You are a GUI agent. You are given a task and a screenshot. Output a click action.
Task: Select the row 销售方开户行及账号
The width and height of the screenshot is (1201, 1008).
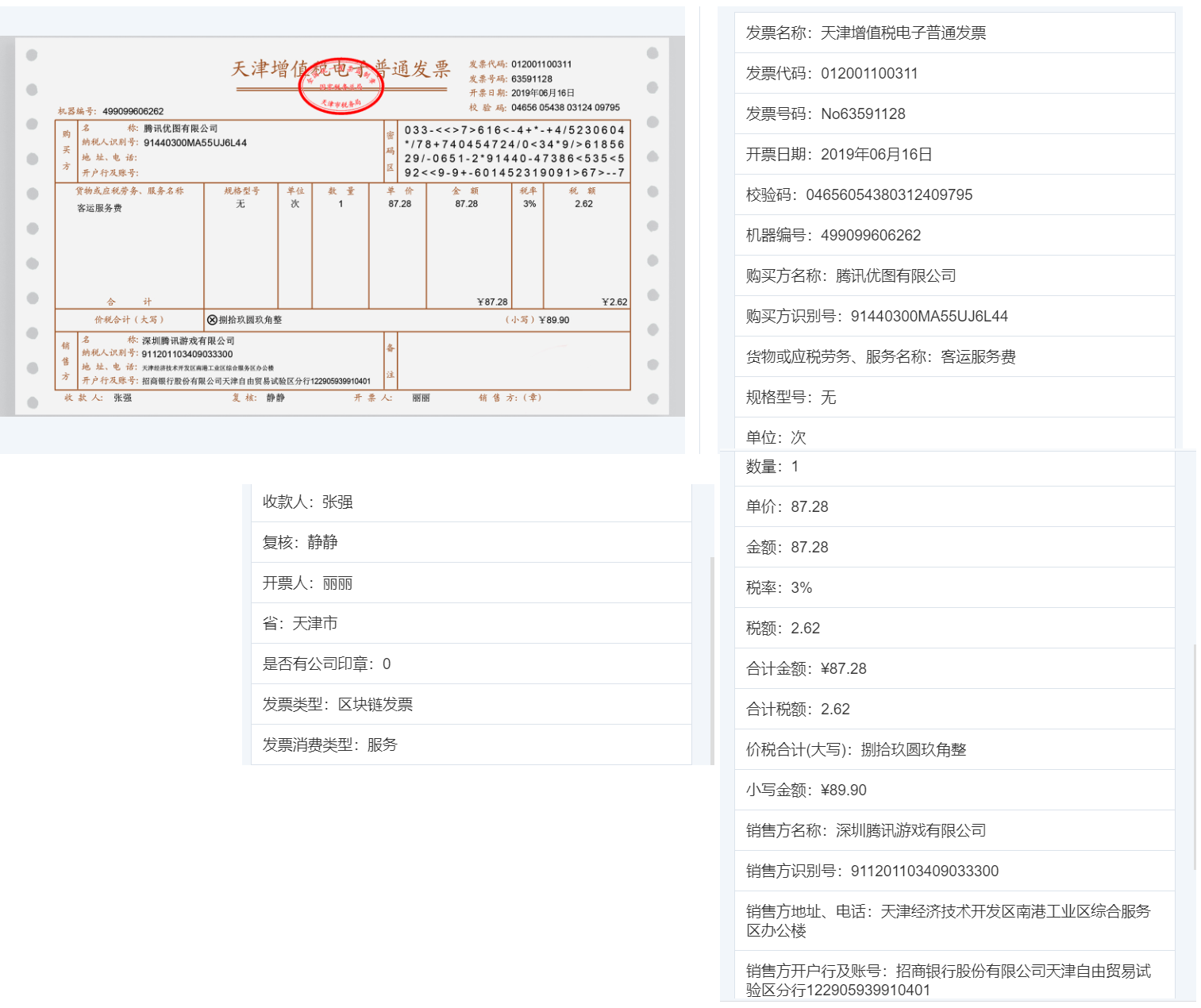954,976
